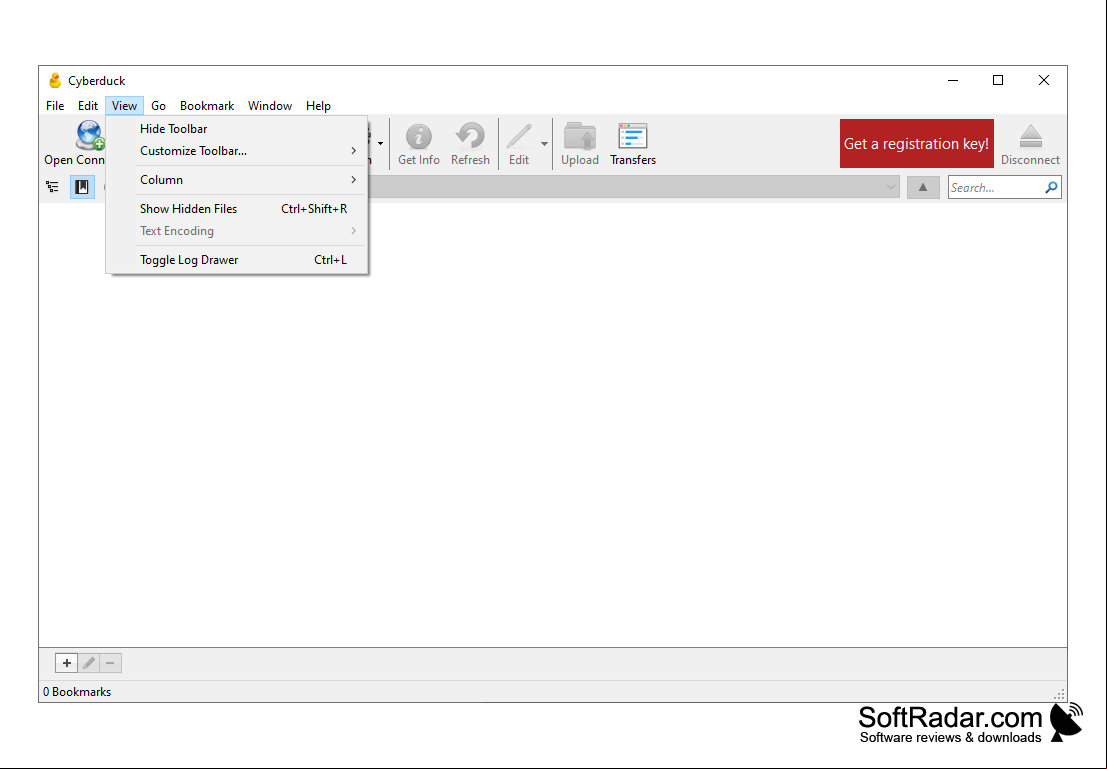
Task: Open the Go menu
Action: point(158,106)
